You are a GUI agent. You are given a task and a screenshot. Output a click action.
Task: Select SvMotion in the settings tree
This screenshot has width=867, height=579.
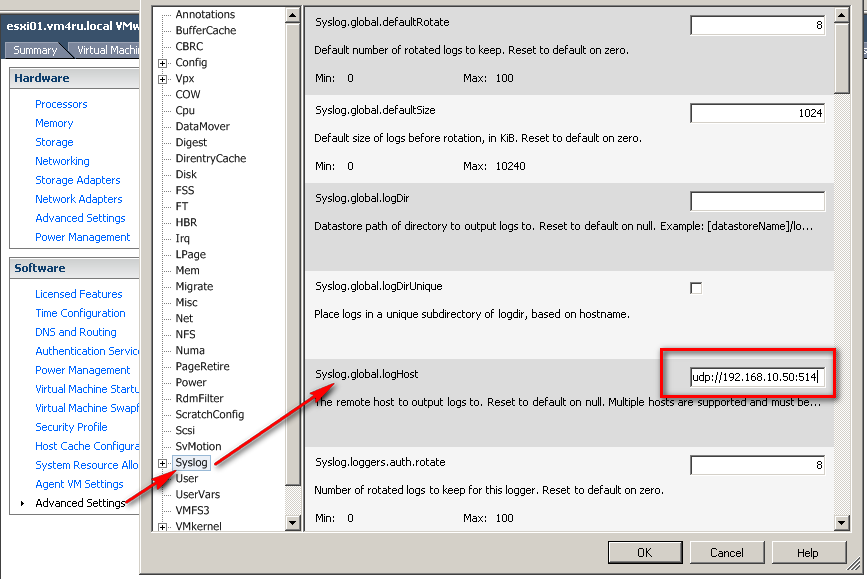pos(199,446)
